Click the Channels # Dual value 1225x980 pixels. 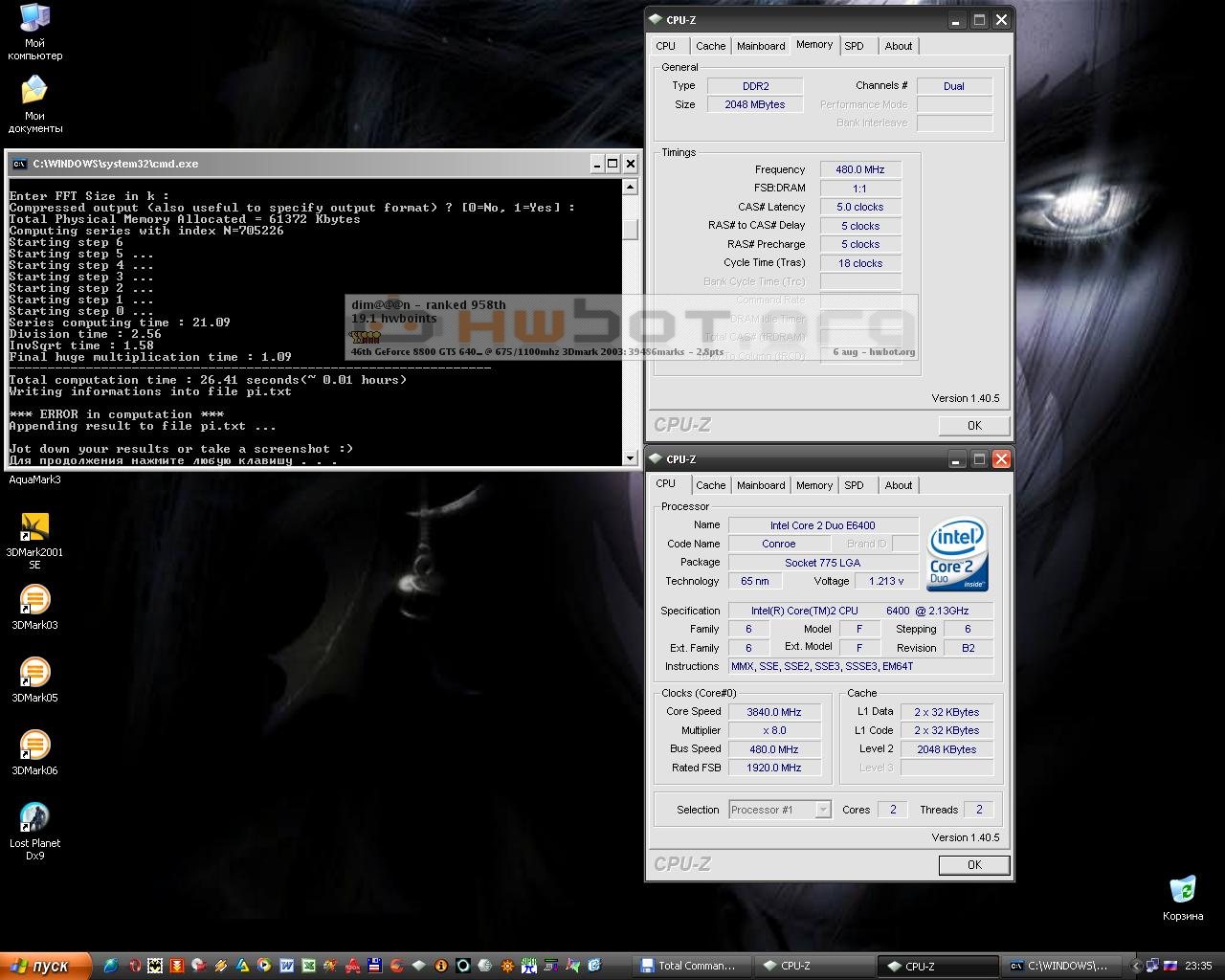pos(954,86)
